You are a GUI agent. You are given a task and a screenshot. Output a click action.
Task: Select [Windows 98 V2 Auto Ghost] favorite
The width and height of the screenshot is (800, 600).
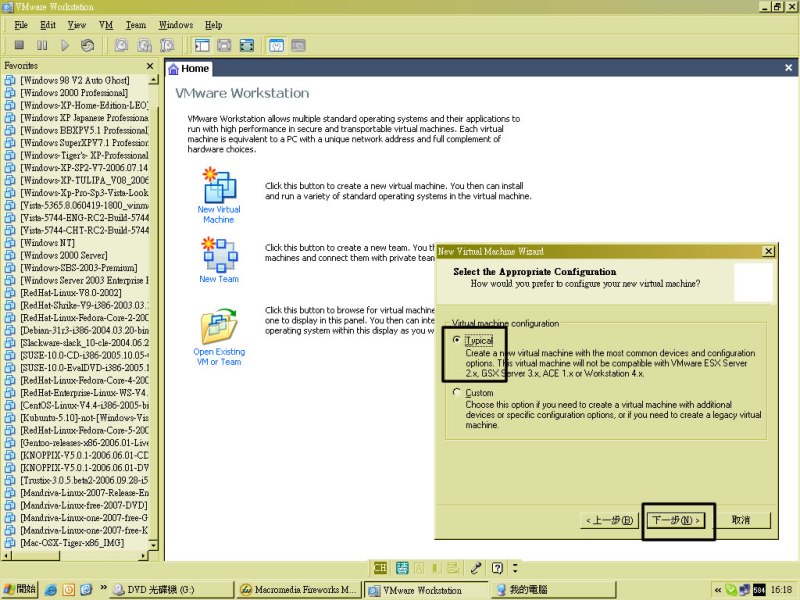(x=75, y=80)
